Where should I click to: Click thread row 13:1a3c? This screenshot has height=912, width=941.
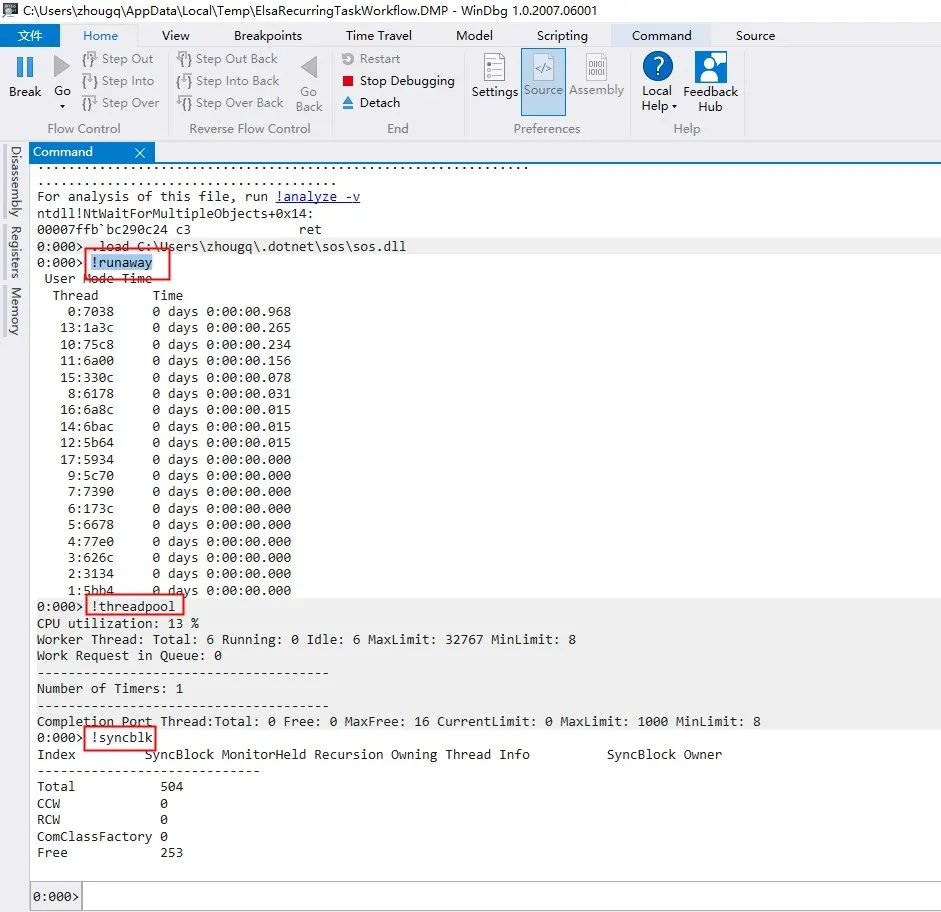click(175, 328)
